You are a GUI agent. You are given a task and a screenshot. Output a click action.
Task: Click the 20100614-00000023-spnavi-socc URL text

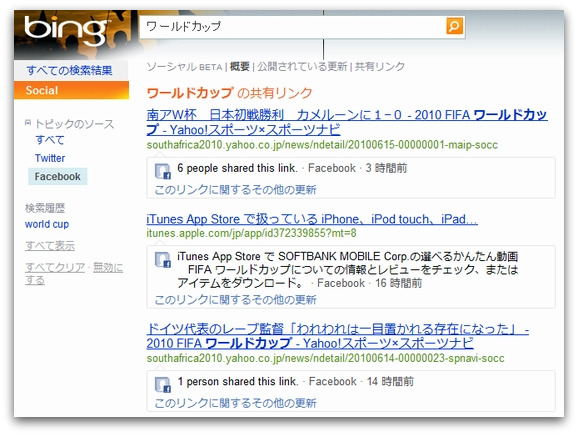point(325,358)
